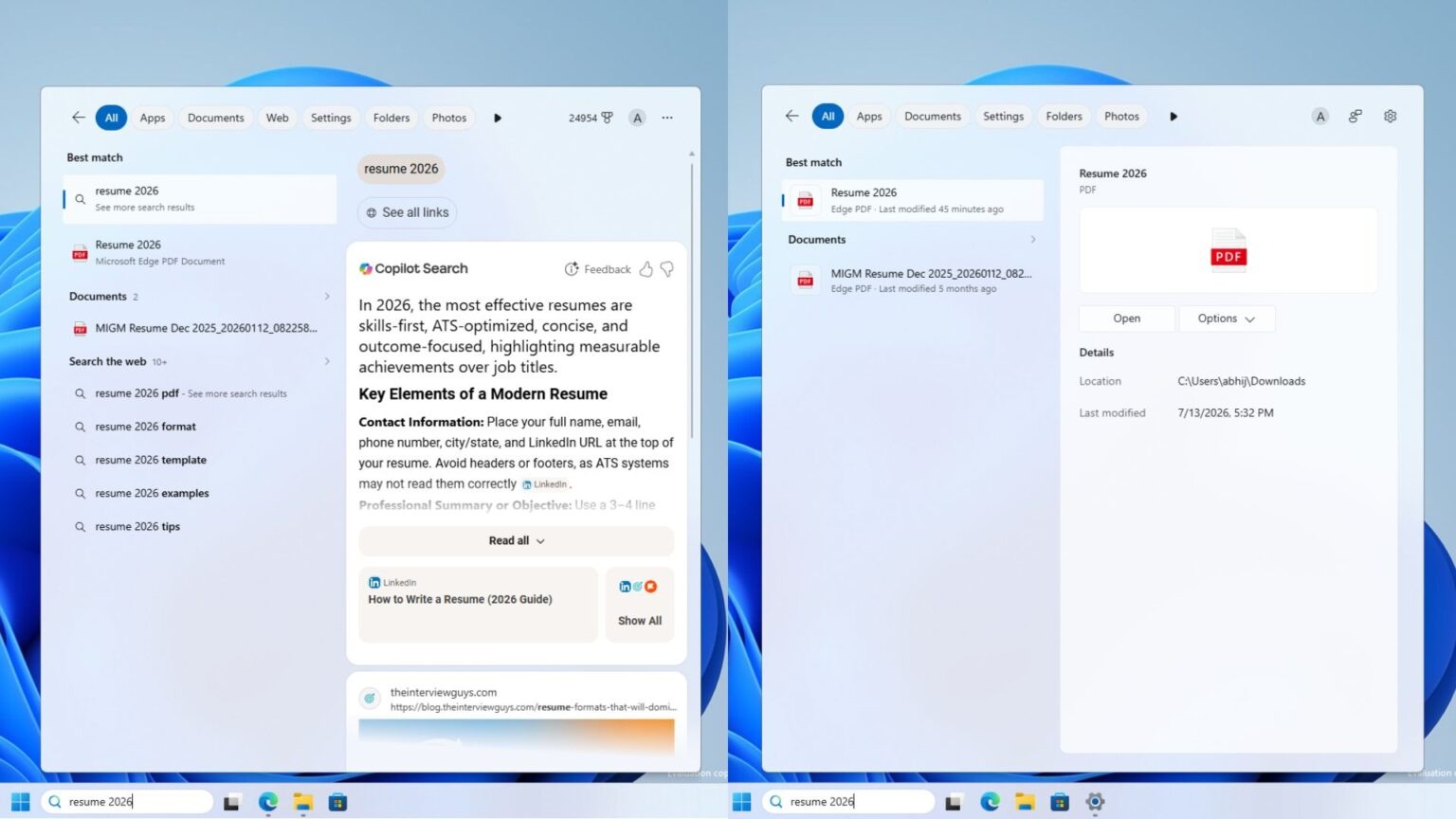Click the Open button for Resume 2026
This screenshot has width=1456, height=819.
(1126, 318)
